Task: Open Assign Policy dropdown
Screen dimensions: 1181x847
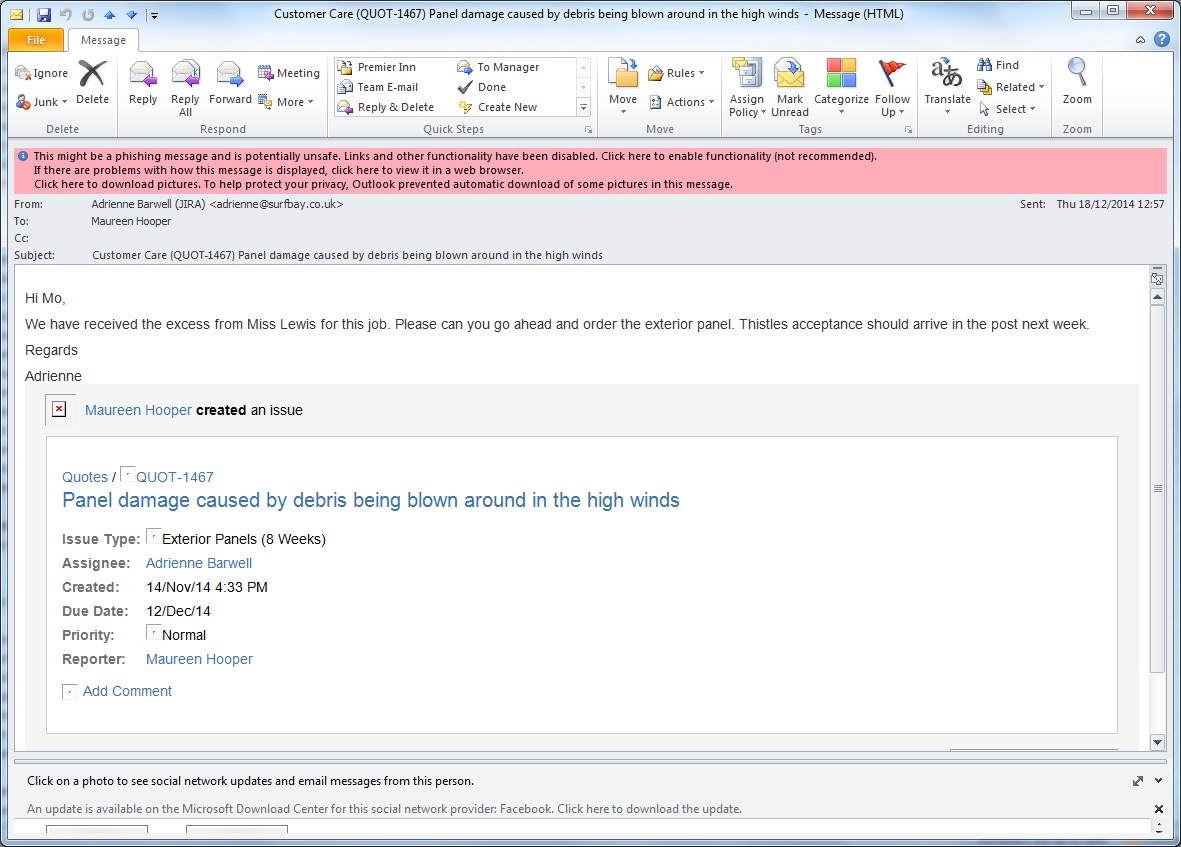Action: pos(747,105)
